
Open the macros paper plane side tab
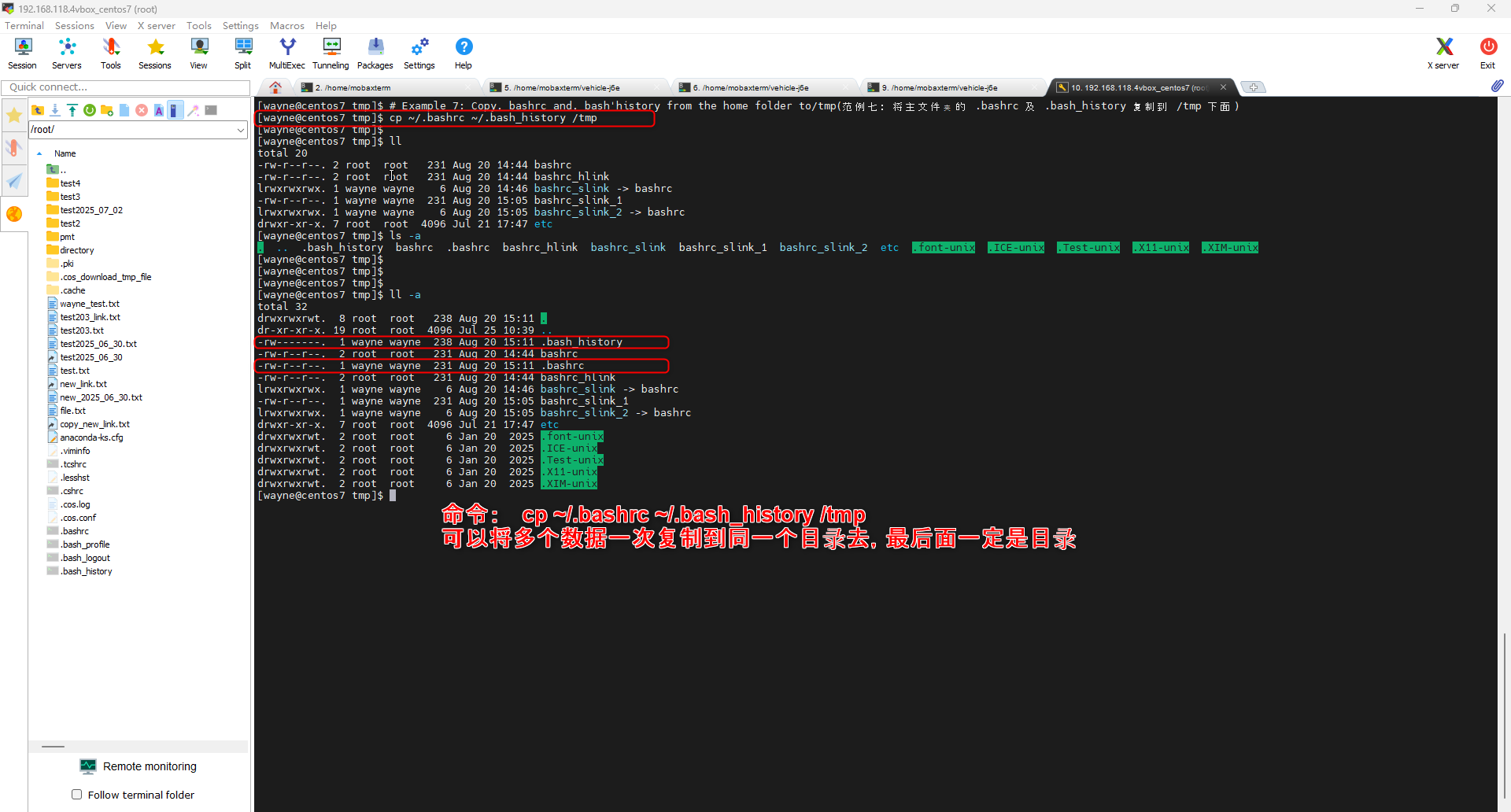(14, 181)
